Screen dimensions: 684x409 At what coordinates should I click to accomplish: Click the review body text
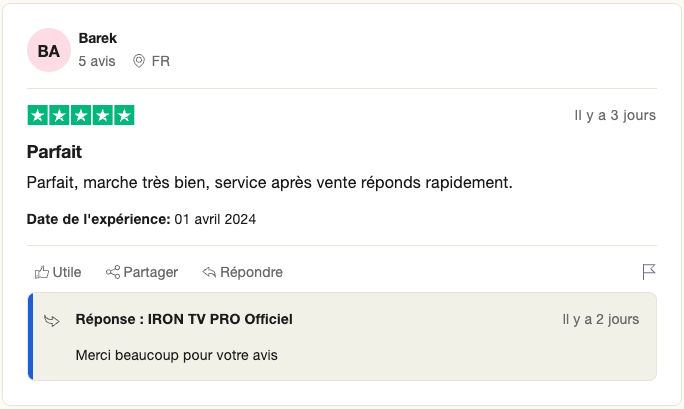click(x=269, y=183)
